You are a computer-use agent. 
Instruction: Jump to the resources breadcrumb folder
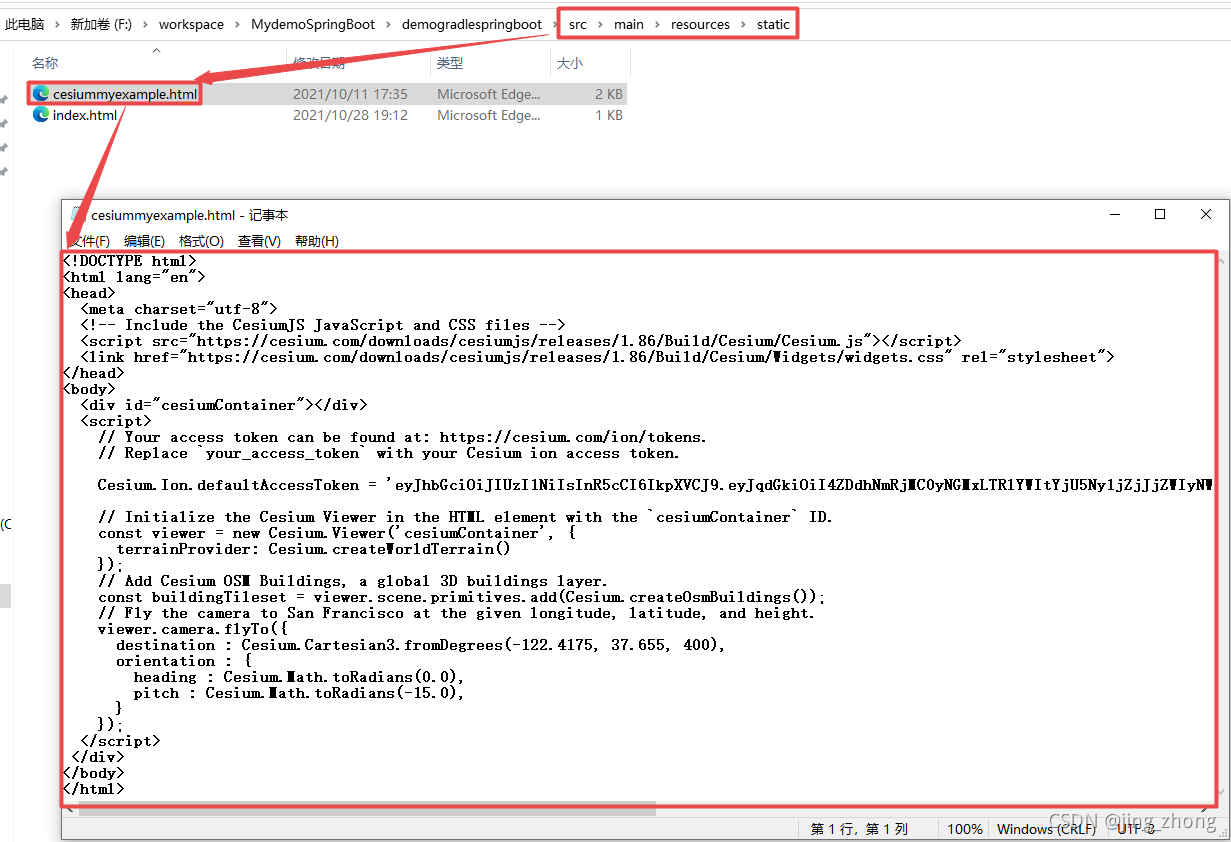pyautogui.click(x=700, y=24)
